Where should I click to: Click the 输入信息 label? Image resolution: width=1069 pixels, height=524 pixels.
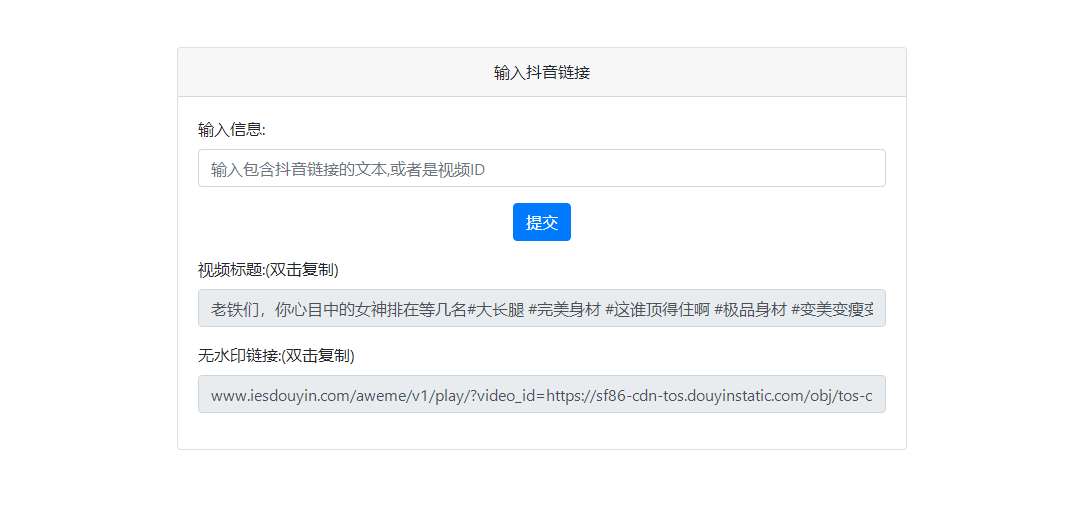pos(232,129)
